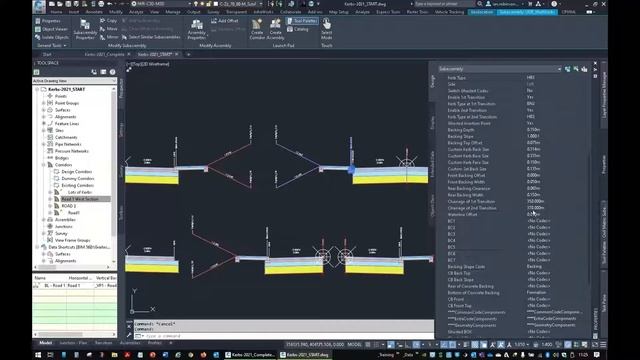Click the Plot printer icon
Viewport: 640px width, 360px height.
tap(101, 4)
